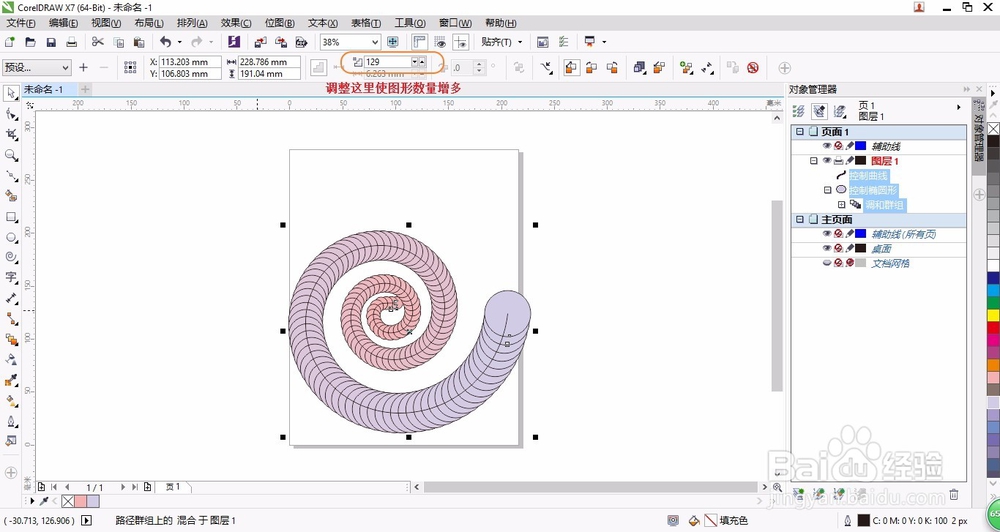Click the Publish to PDF icon
Viewport: 1000px width, 532px height.
[x=301, y=42]
